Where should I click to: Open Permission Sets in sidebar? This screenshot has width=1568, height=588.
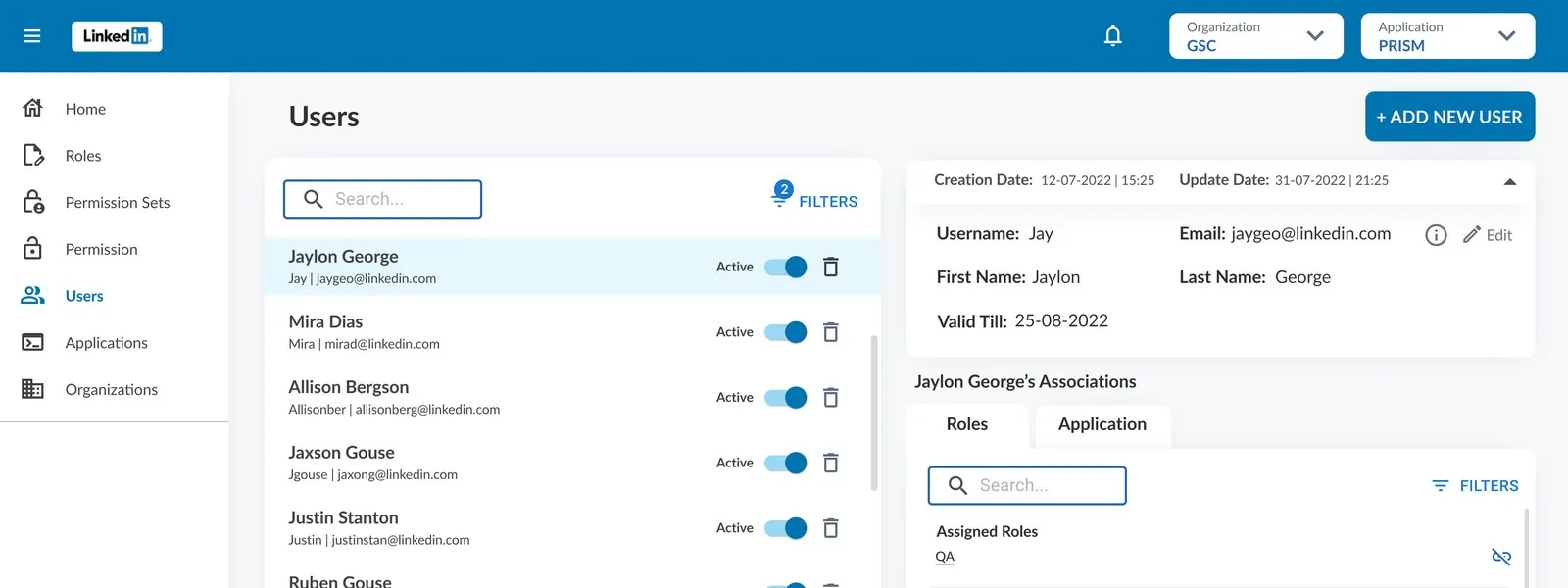click(x=118, y=203)
